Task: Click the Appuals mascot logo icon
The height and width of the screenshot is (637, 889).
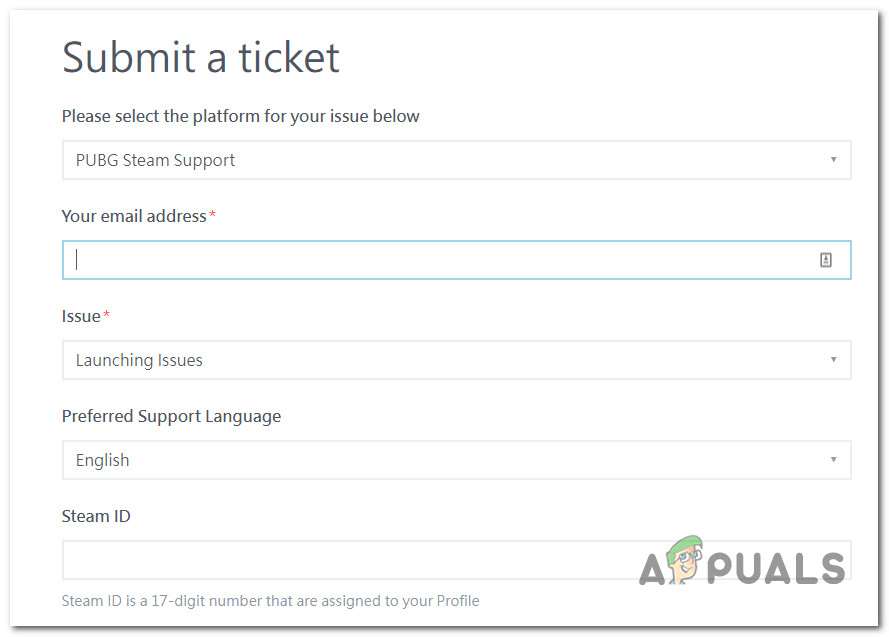Action: coord(684,564)
